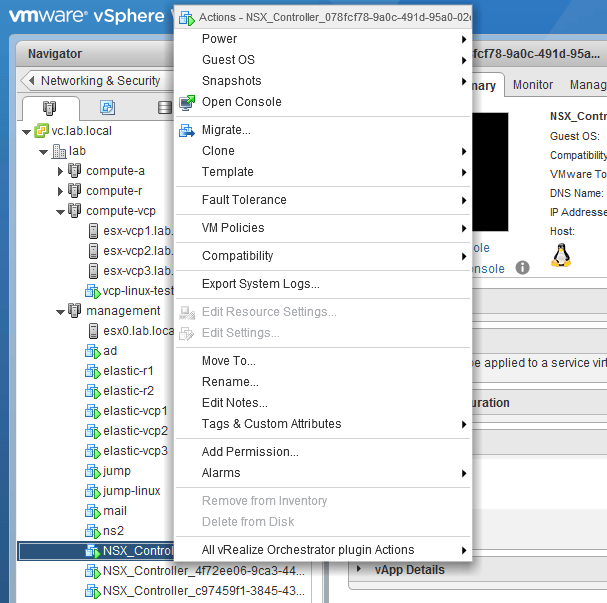Switch to the Monitor tab
607x603 pixels.
[533, 85]
